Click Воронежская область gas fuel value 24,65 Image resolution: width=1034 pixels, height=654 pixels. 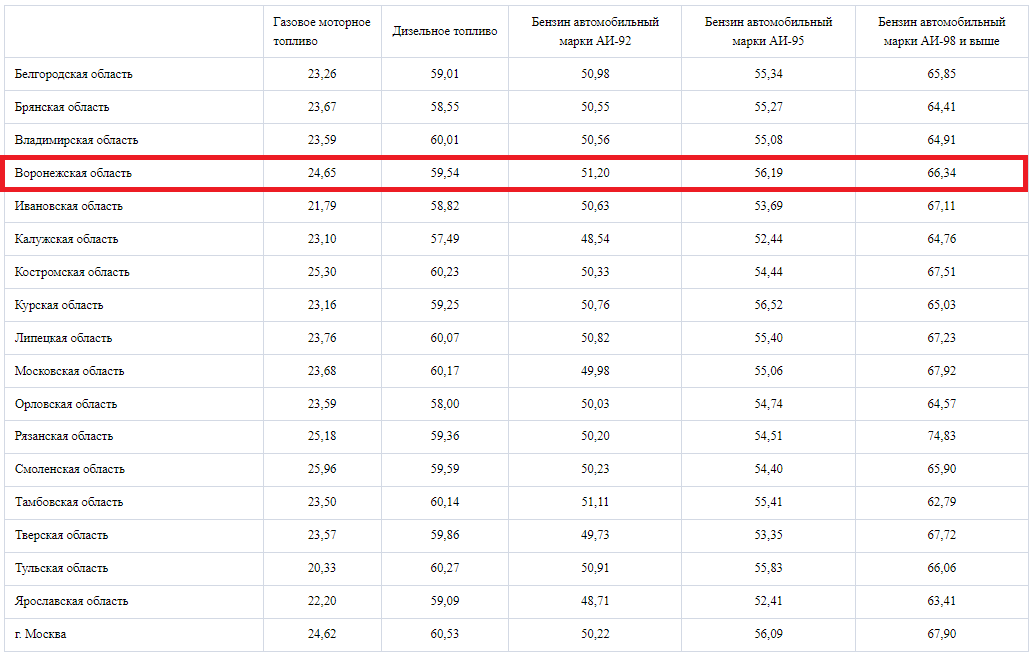click(322, 173)
